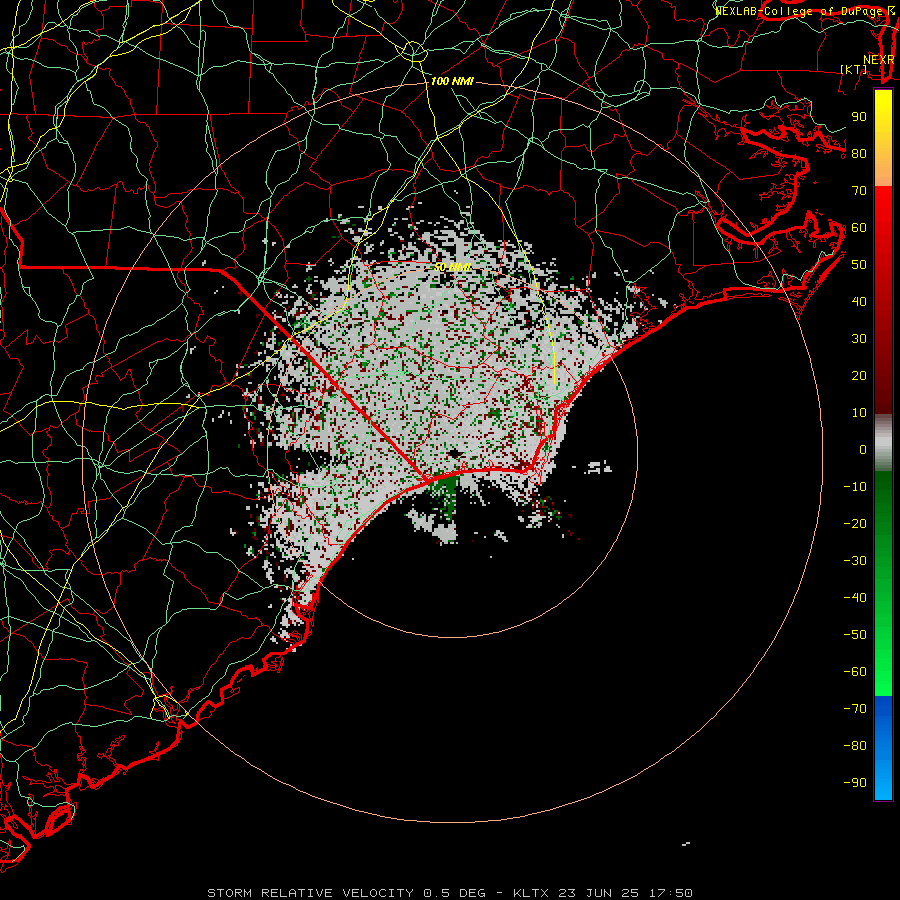
Task: Click the "STORM RELATIVE VELOCITY 0.5 DEG" caption
Action: click(x=346, y=893)
